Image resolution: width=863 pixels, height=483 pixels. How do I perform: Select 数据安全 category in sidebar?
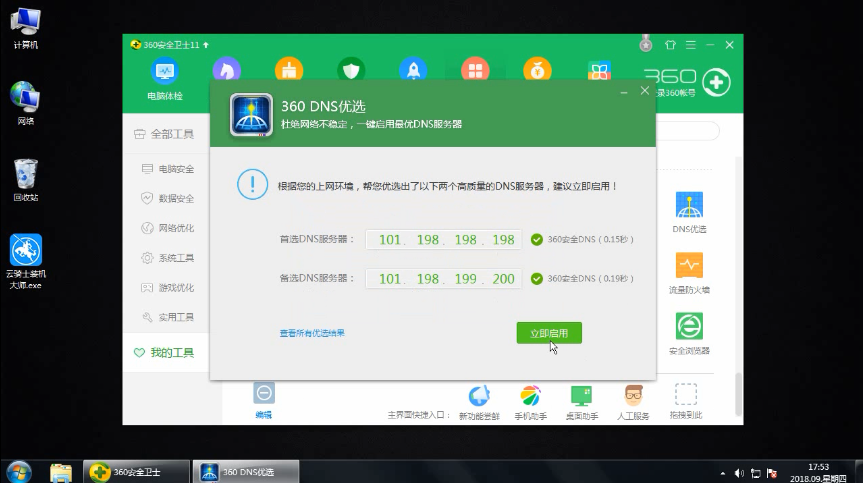pyautogui.click(x=168, y=198)
